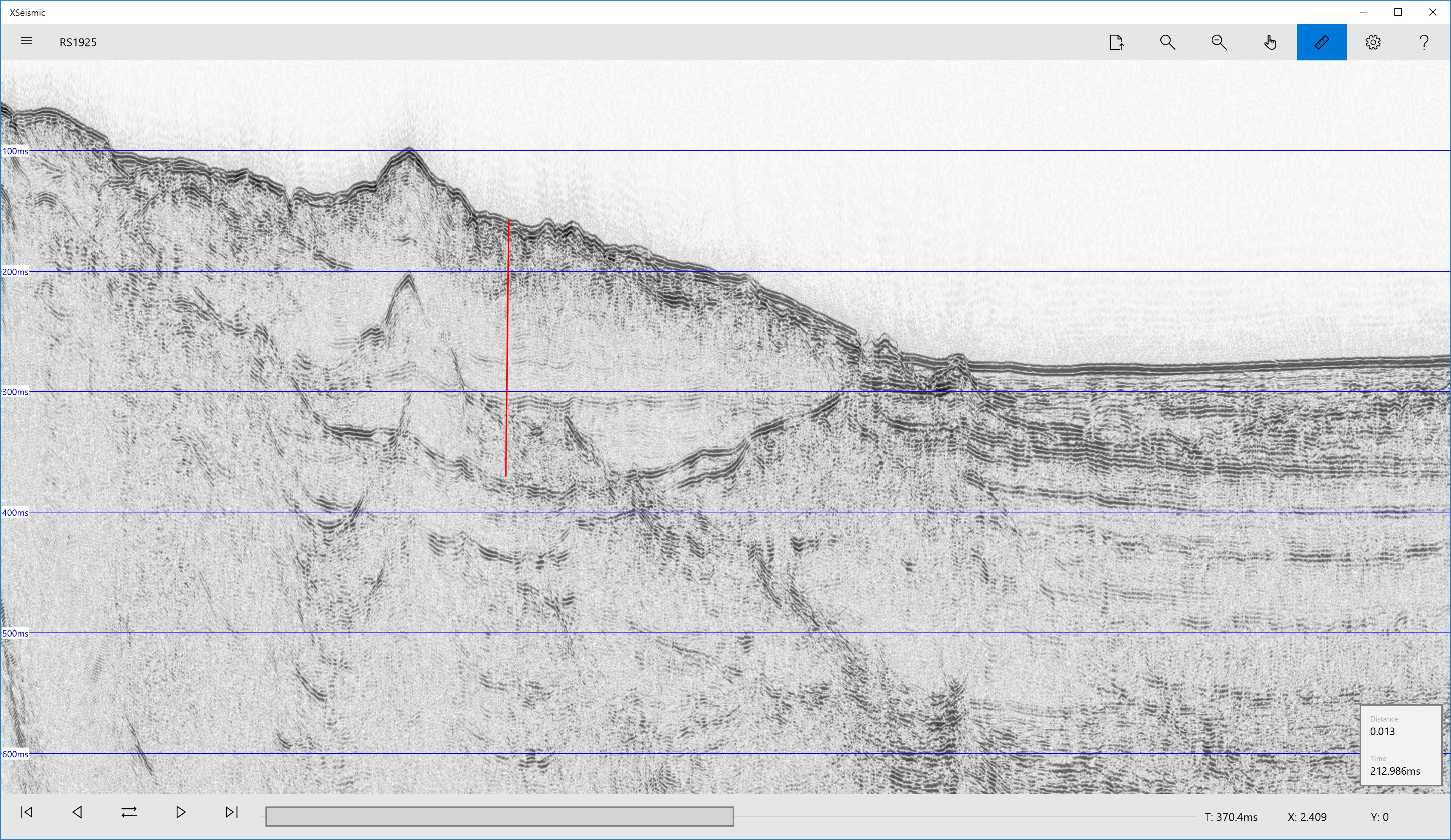
Task: Skip to the last section
Action: pos(231,812)
